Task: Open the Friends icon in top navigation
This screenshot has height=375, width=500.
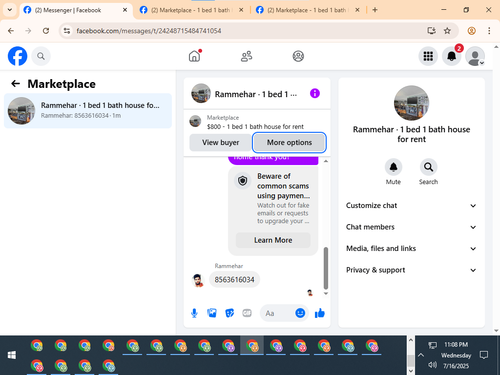Action: click(246, 56)
